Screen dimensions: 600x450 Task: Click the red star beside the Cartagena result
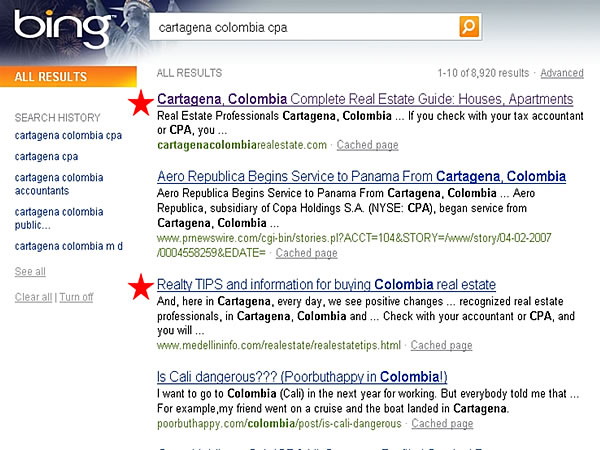(x=142, y=101)
